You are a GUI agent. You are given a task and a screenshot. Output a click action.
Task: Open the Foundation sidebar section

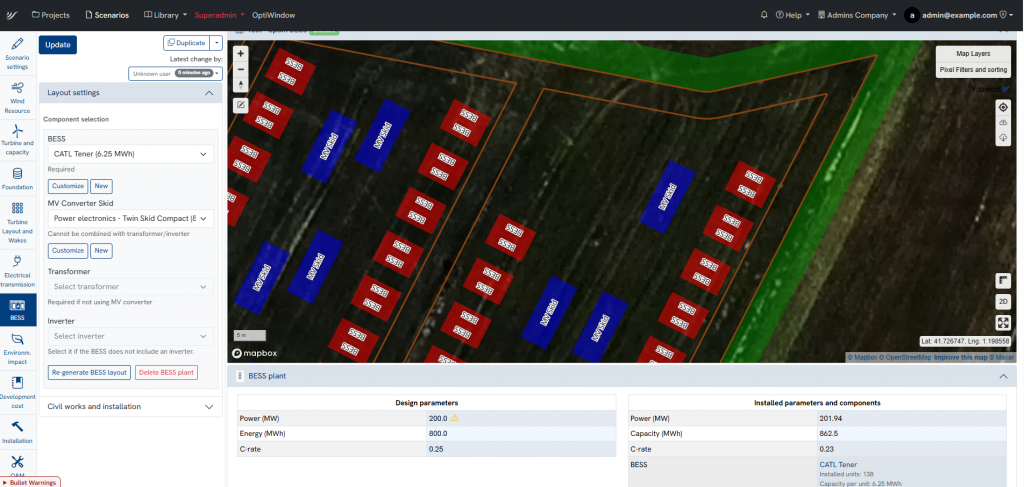point(18,178)
